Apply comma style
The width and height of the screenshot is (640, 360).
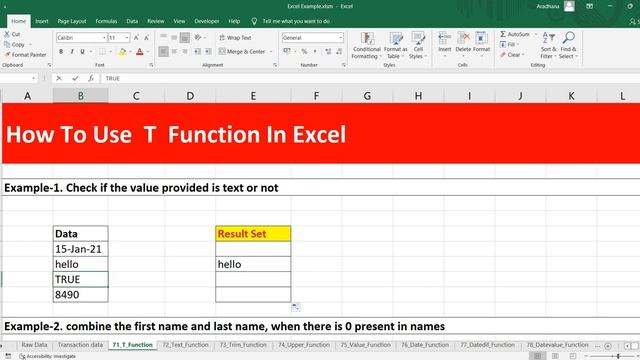click(x=315, y=51)
